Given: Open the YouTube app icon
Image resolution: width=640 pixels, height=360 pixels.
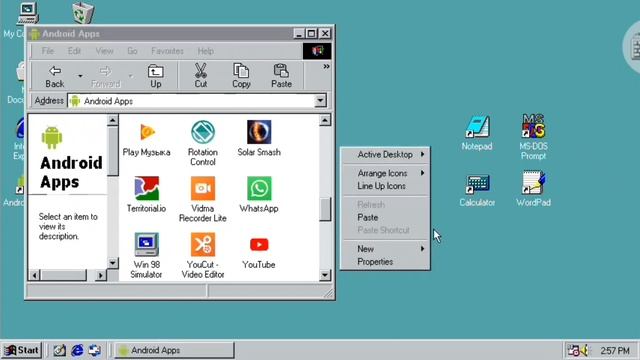Looking at the screenshot, I should (259, 244).
